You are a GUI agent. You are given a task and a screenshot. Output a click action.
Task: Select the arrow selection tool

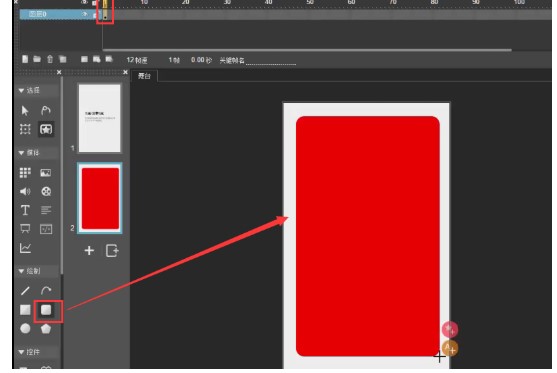[x=25, y=110]
